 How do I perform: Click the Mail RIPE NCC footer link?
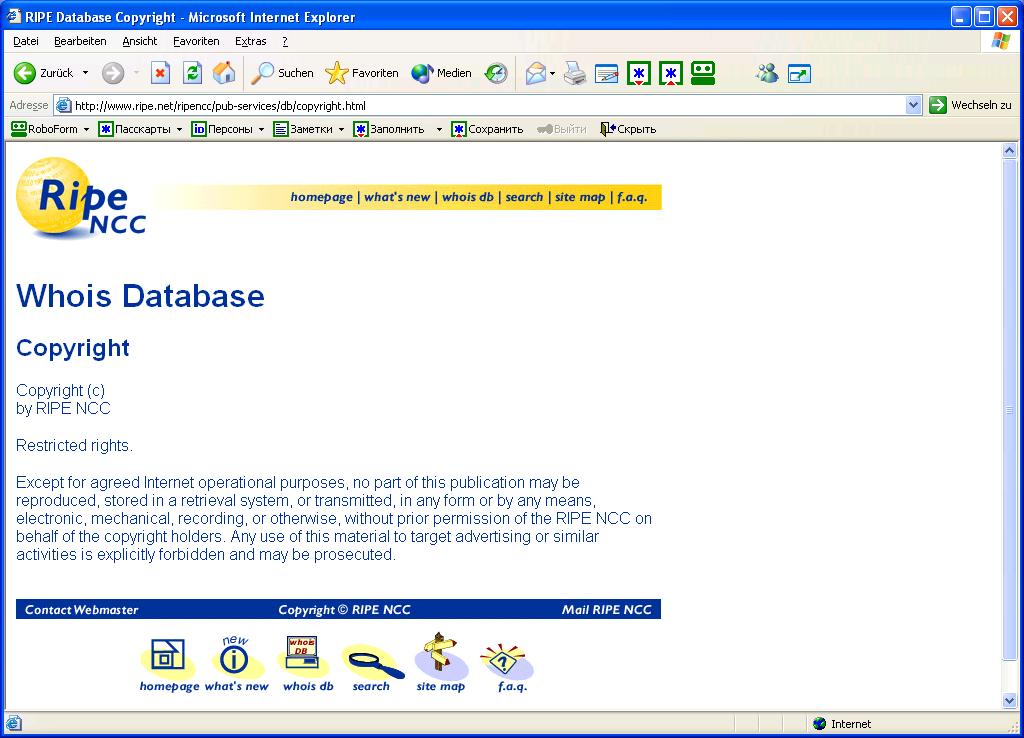tap(607, 609)
